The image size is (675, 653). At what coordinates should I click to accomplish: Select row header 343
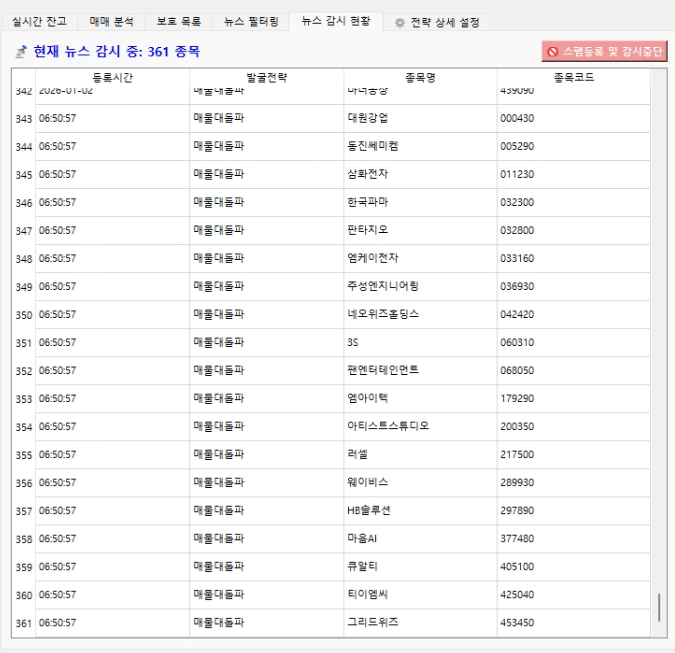(24, 119)
